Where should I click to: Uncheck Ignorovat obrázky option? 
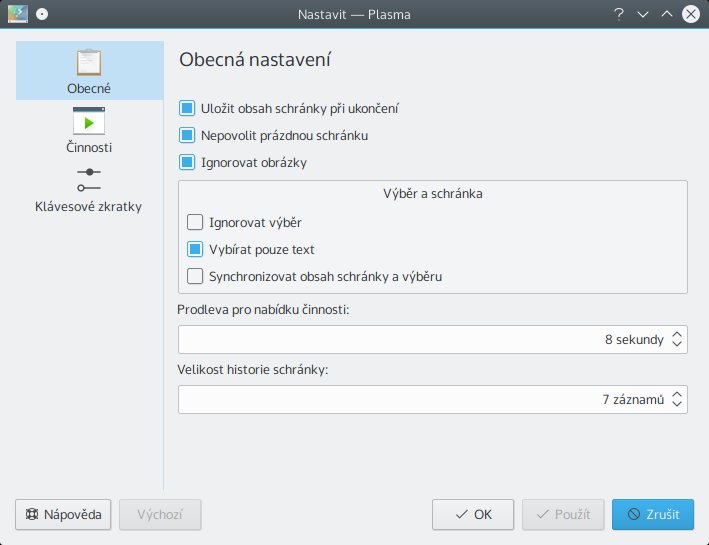[x=187, y=162]
